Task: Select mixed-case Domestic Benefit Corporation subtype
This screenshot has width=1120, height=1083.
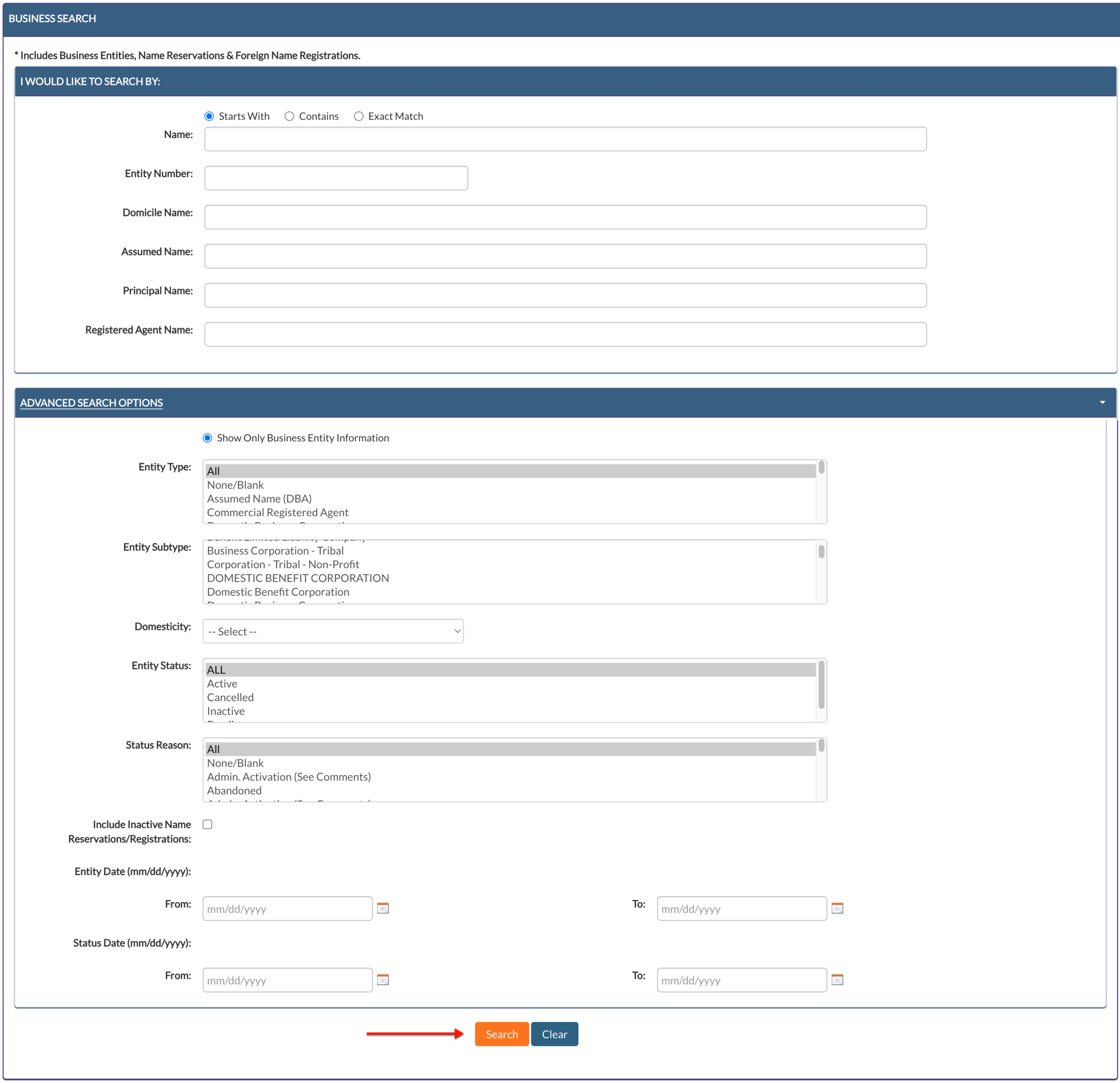Action: (510, 592)
